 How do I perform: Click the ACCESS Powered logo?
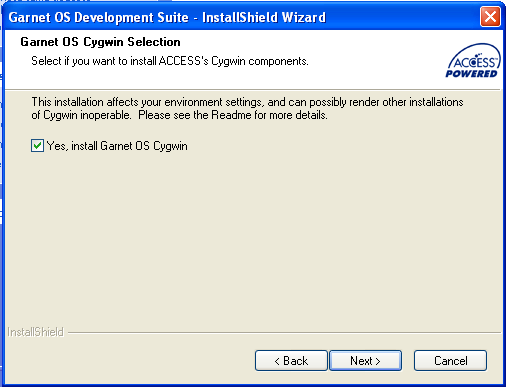tap(473, 60)
